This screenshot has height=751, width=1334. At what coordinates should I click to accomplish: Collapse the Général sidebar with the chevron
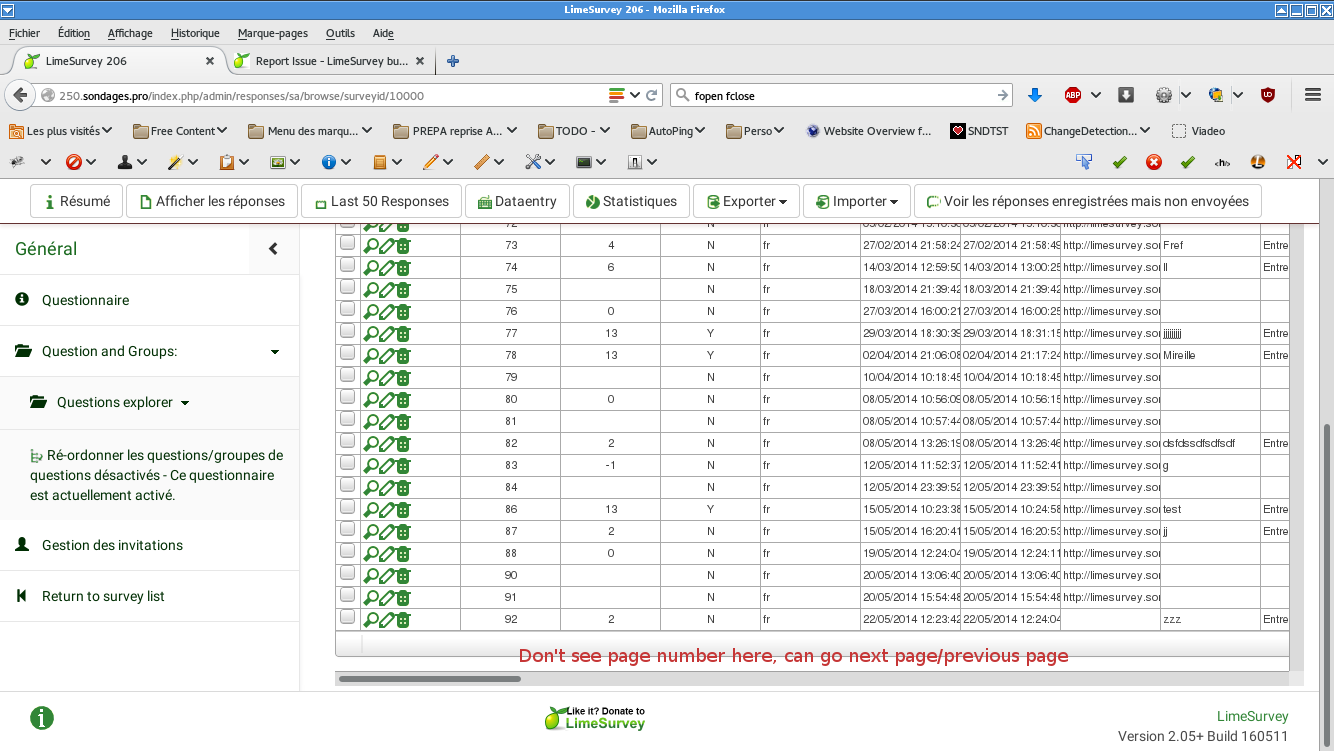pos(273,249)
